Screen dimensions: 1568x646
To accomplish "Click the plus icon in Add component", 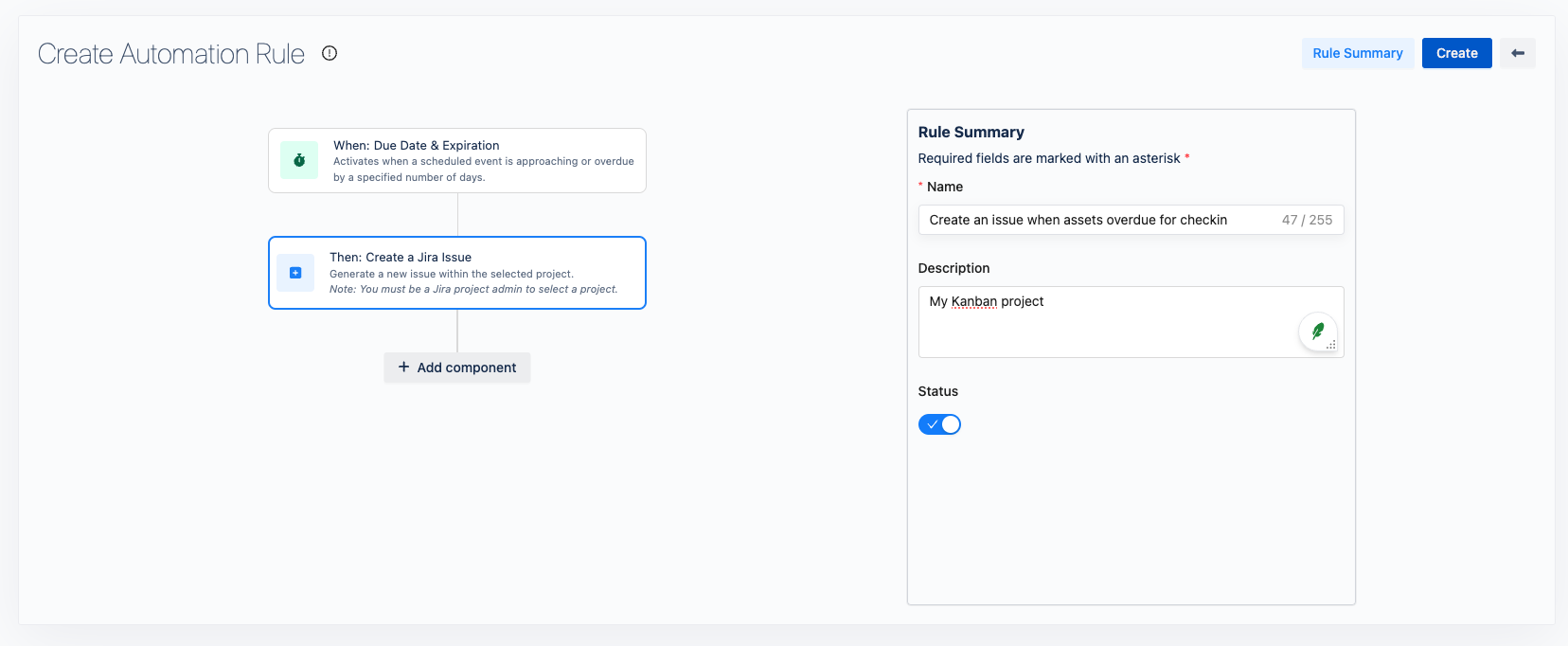I will point(404,368).
